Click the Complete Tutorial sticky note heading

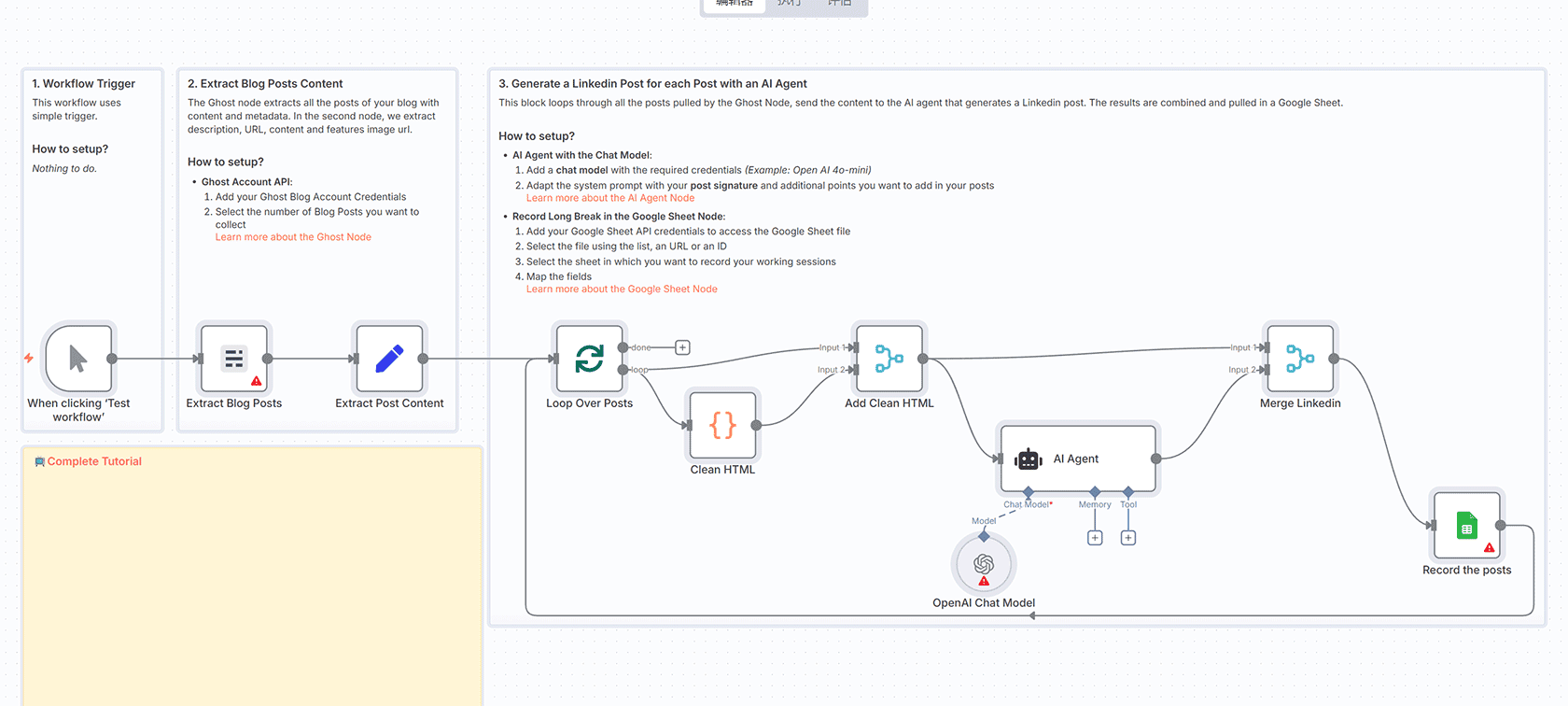(x=94, y=461)
